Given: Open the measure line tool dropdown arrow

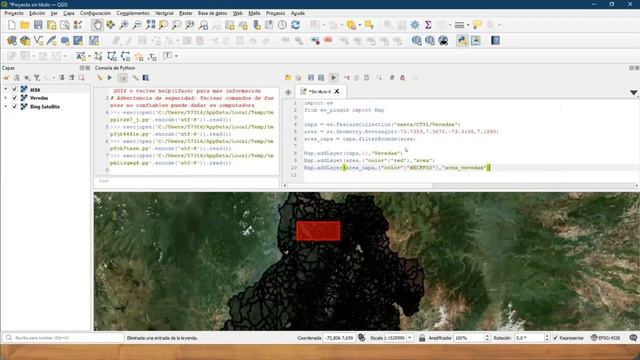Looking at the screenshot, I should pyautogui.click(x=468, y=25).
